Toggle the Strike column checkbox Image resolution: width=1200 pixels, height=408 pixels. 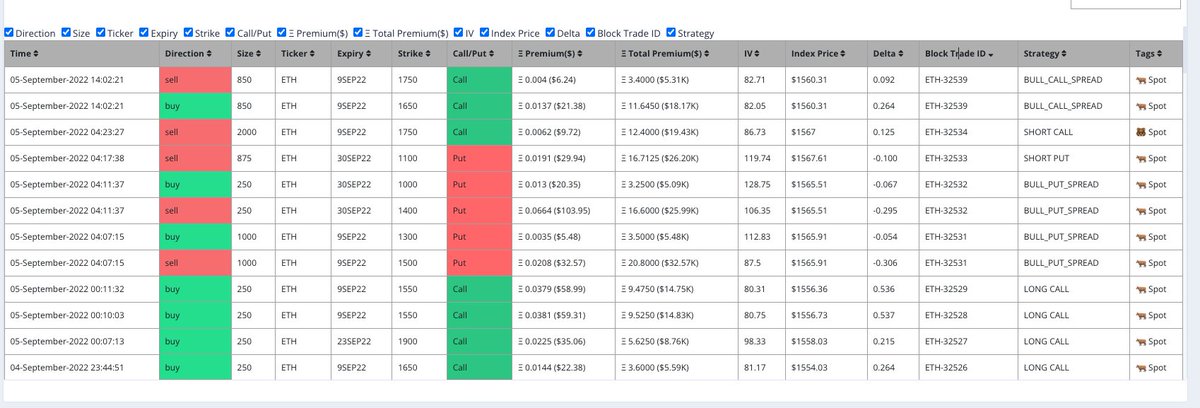[x=189, y=33]
